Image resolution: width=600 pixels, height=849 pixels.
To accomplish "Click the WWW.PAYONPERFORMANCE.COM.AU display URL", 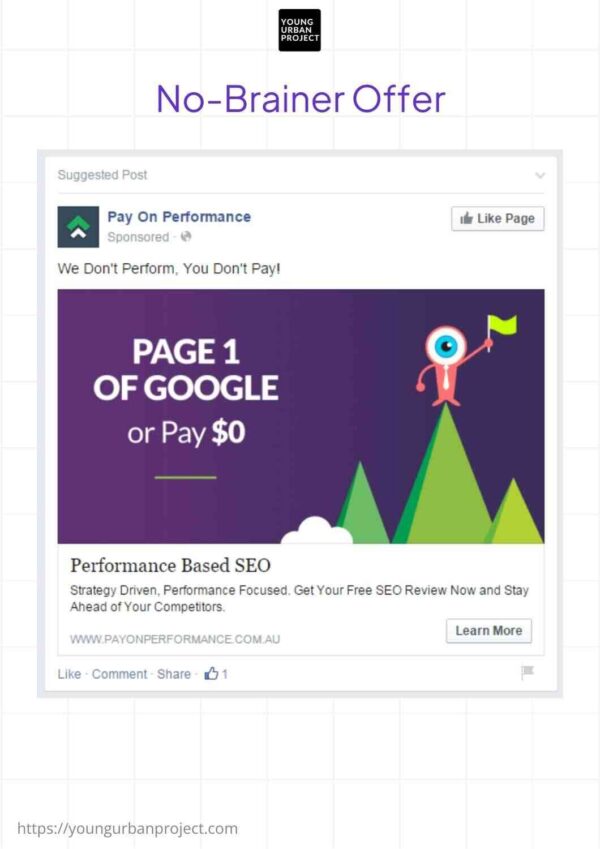I will 174,638.
